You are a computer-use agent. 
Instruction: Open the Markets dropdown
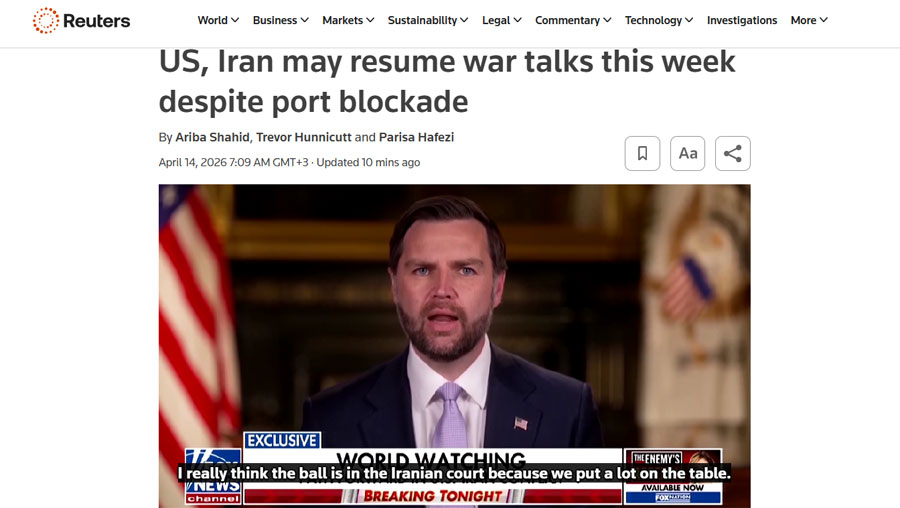[348, 20]
